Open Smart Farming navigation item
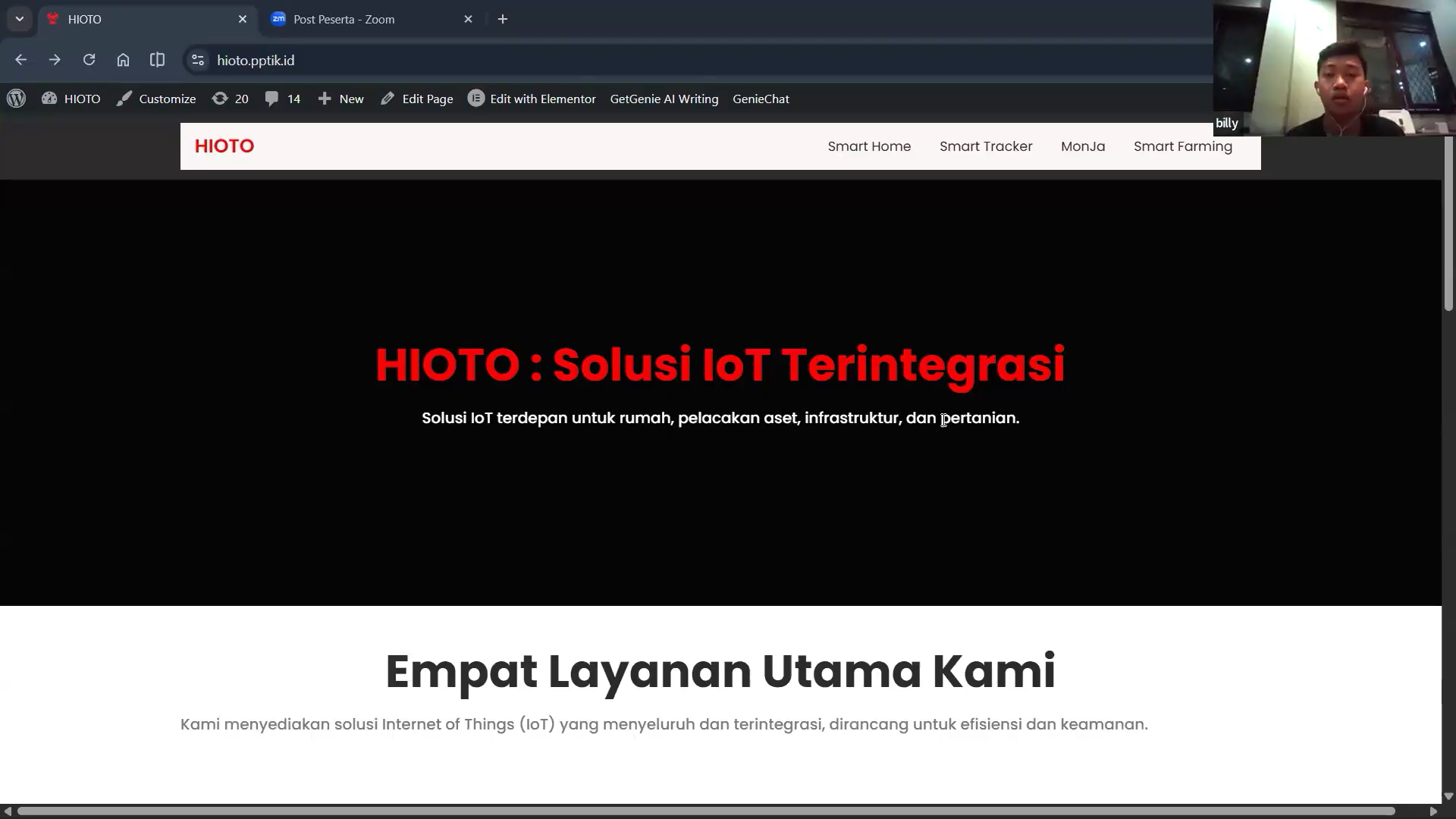 pyautogui.click(x=1182, y=146)
